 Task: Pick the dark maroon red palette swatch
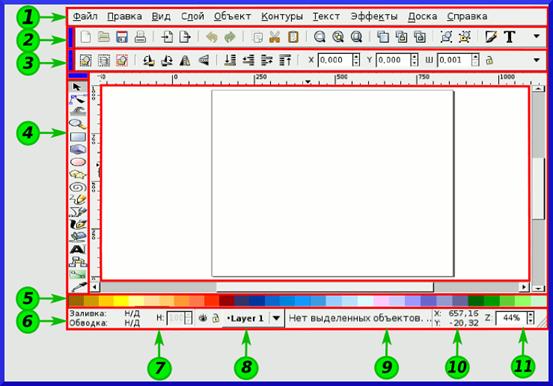point(226,301)
